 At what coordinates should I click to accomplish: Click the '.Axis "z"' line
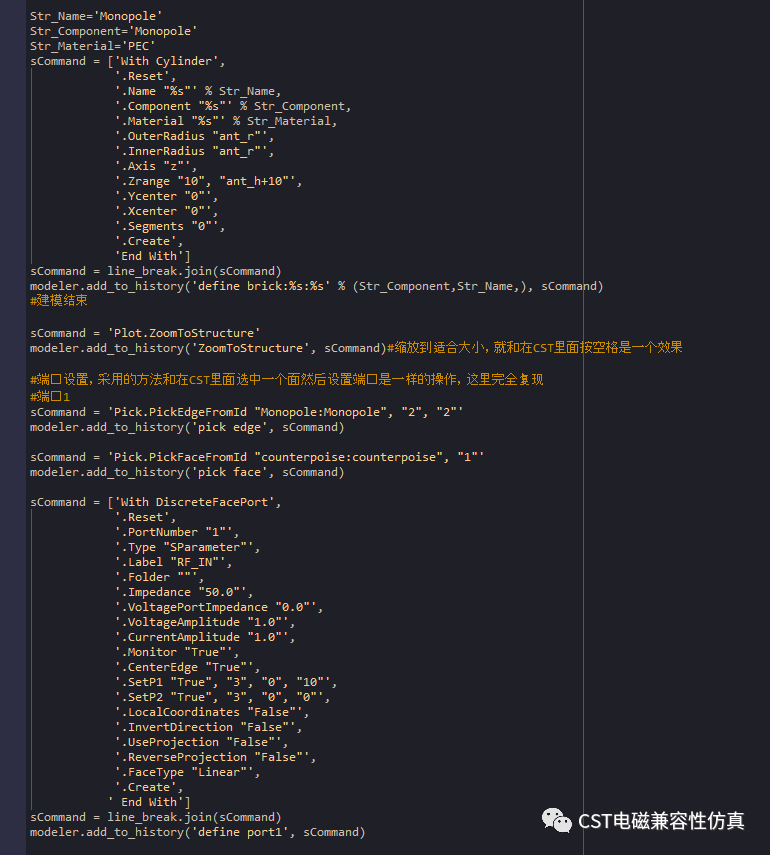(x=156, y=166)
